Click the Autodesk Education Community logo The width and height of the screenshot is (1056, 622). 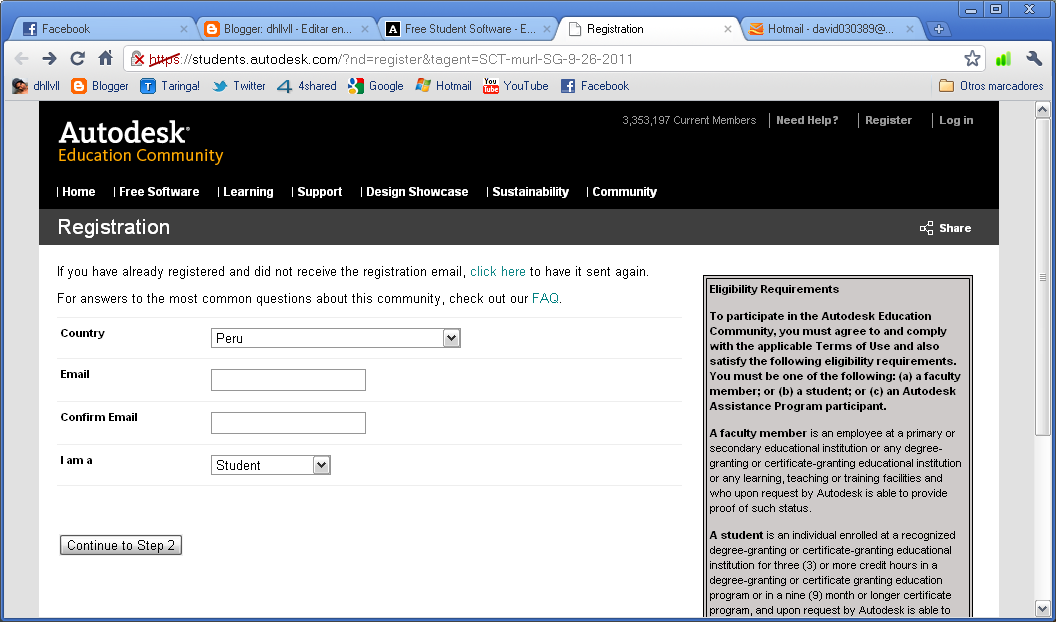(140, 142)
